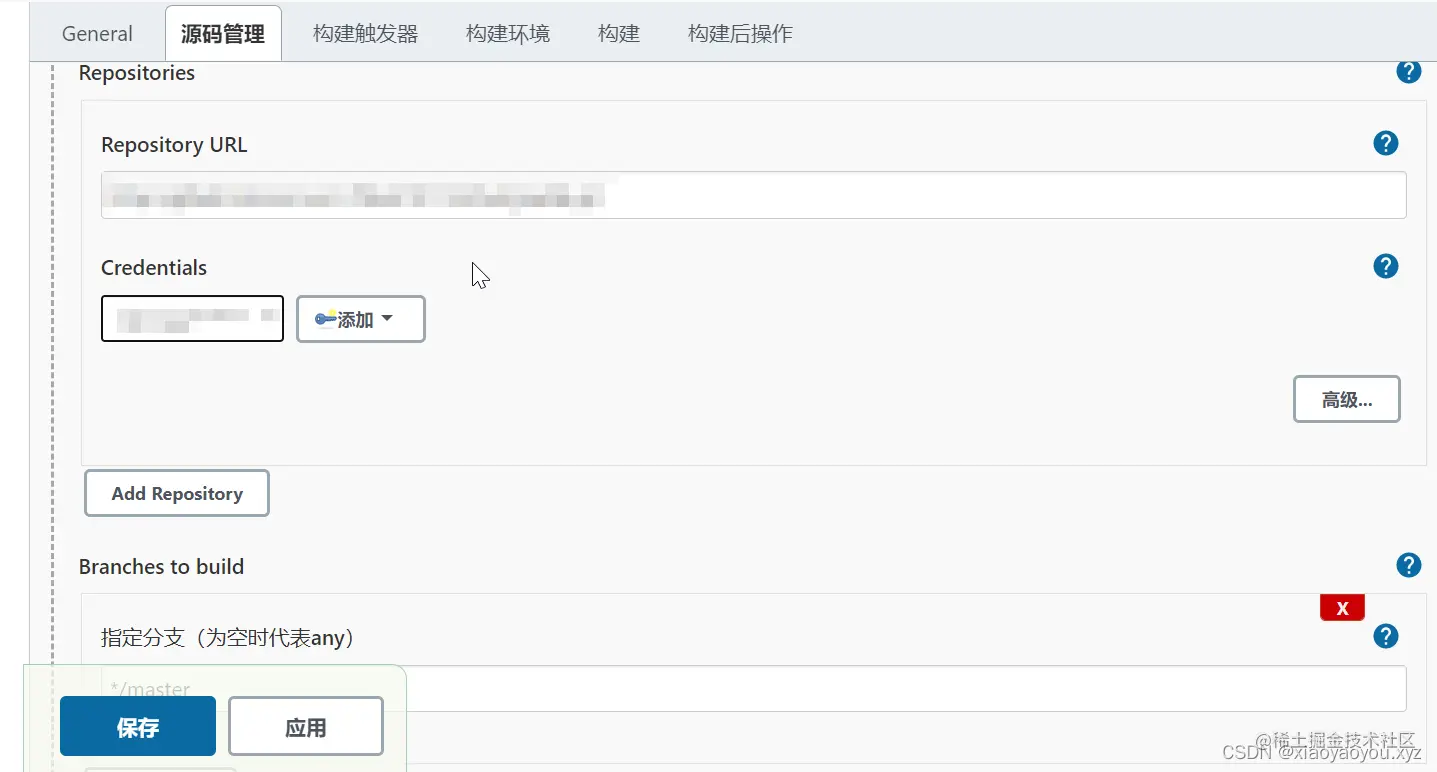The width and height of the screenshot is (1437, 772).
Task: Open help for Repository URL
Action: 1385,143
